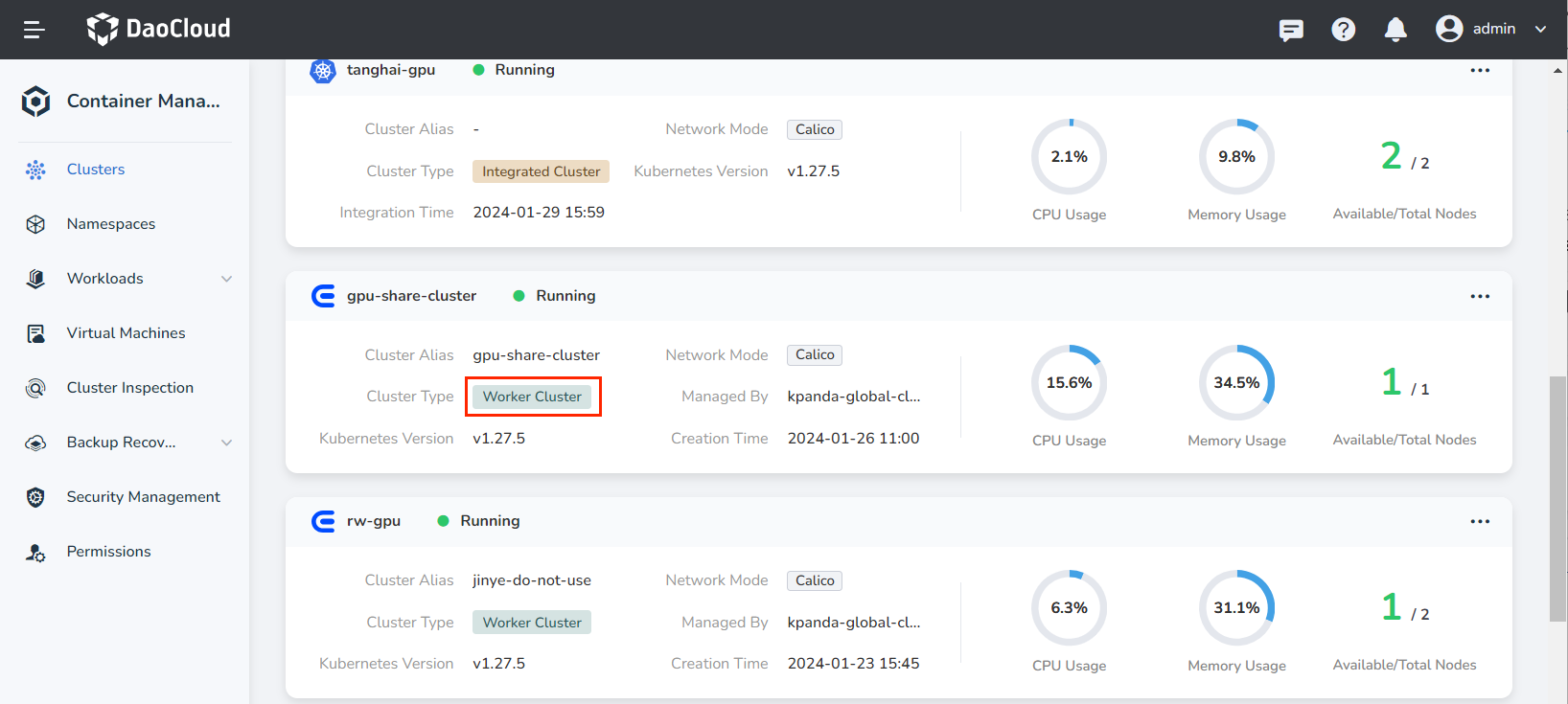
Task: Open the admin user dropdown
Action: [1491, 29]
